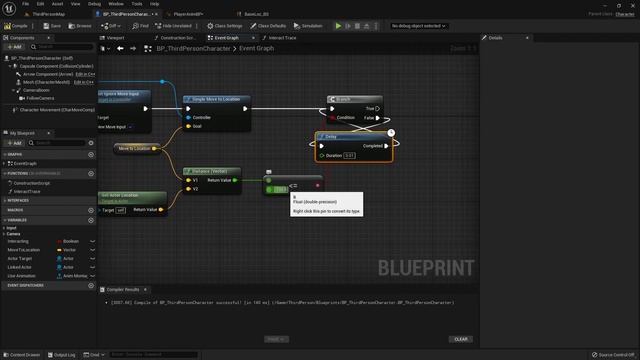Image resolution: width=640 pixels, height=360 pixels.
Task: Open the View menu
Action: point(76,4)
